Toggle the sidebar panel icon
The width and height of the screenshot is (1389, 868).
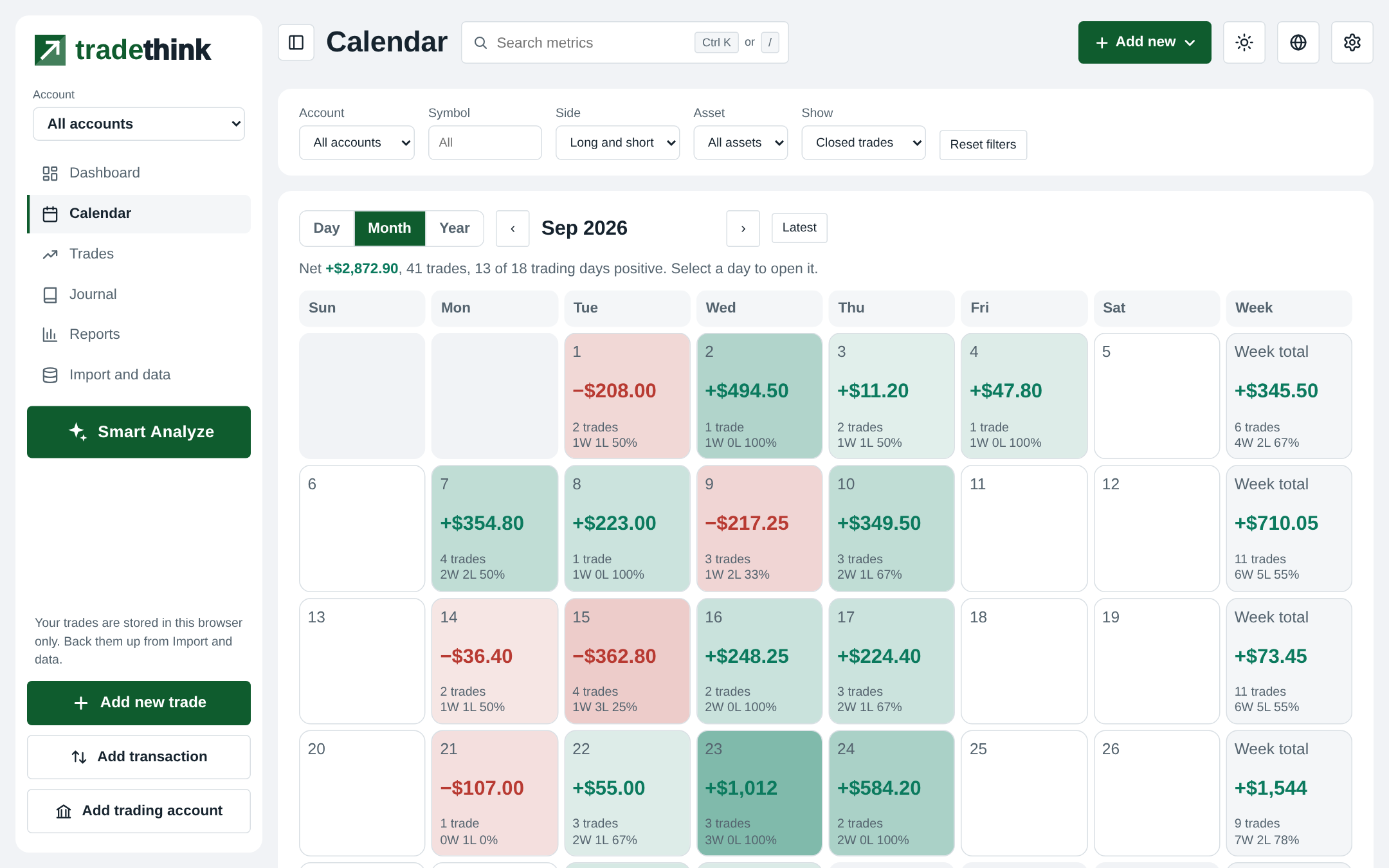pyautogui.click(x=296, y=42)
